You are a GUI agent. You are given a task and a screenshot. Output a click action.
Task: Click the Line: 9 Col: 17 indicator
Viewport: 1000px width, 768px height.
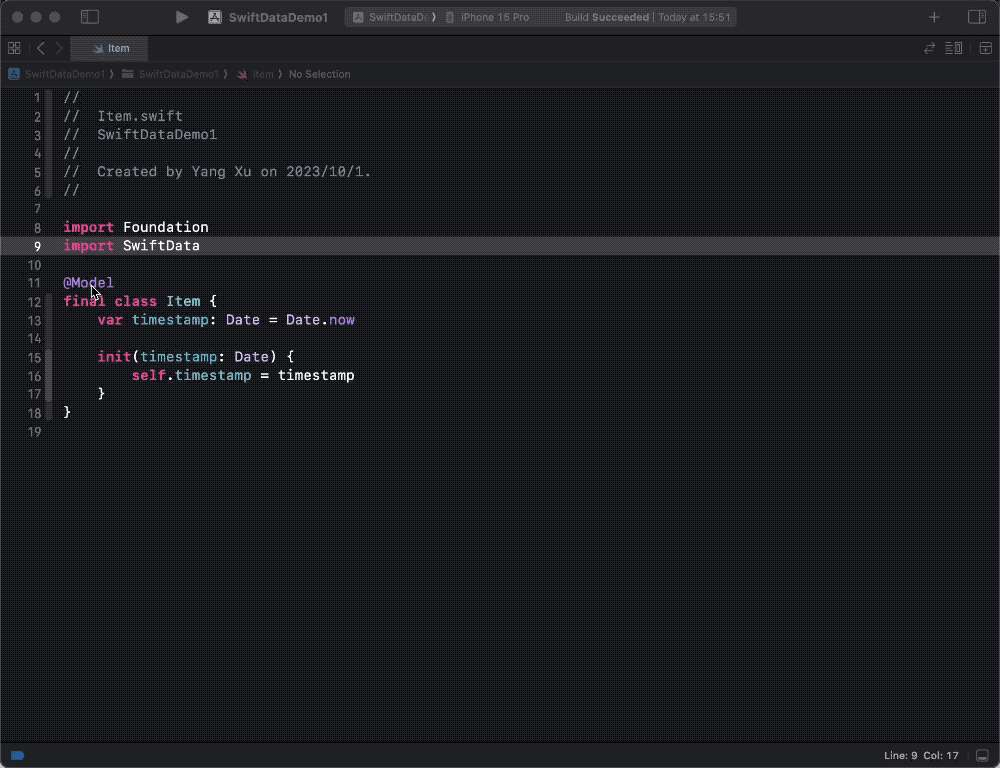click(x=923, y=755)
